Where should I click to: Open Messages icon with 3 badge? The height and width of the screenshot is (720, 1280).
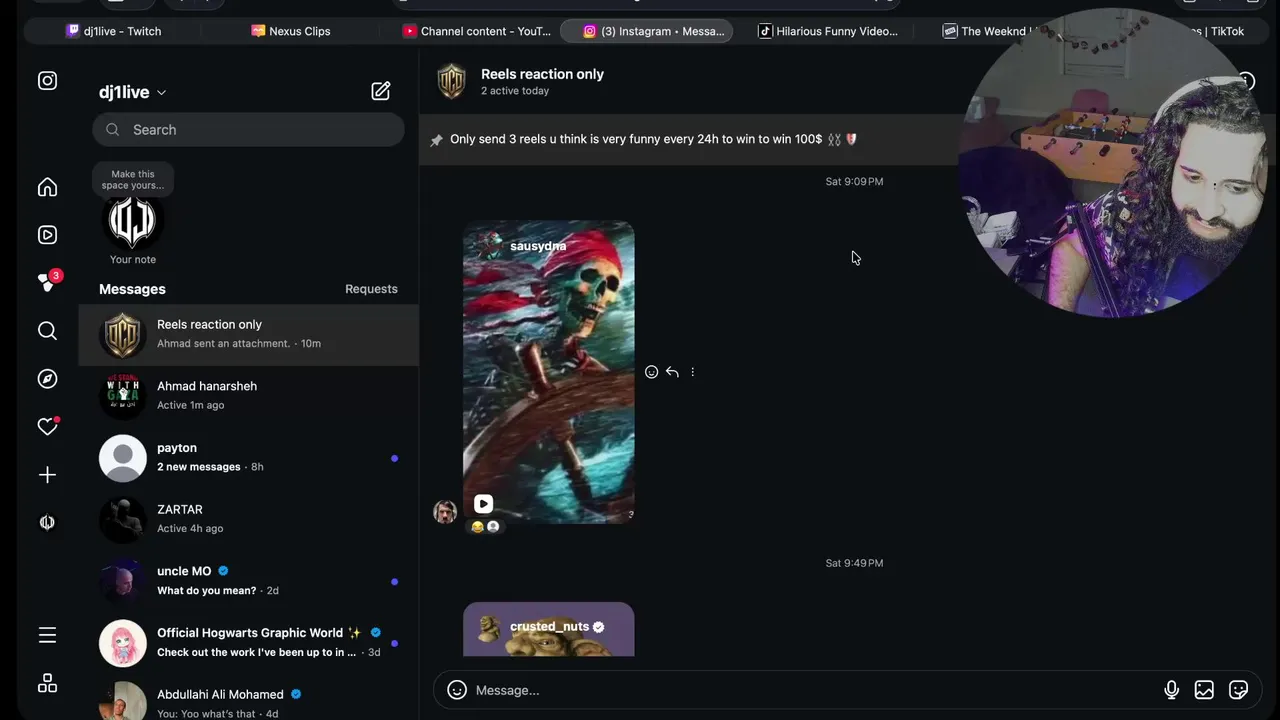pos(47,282)
